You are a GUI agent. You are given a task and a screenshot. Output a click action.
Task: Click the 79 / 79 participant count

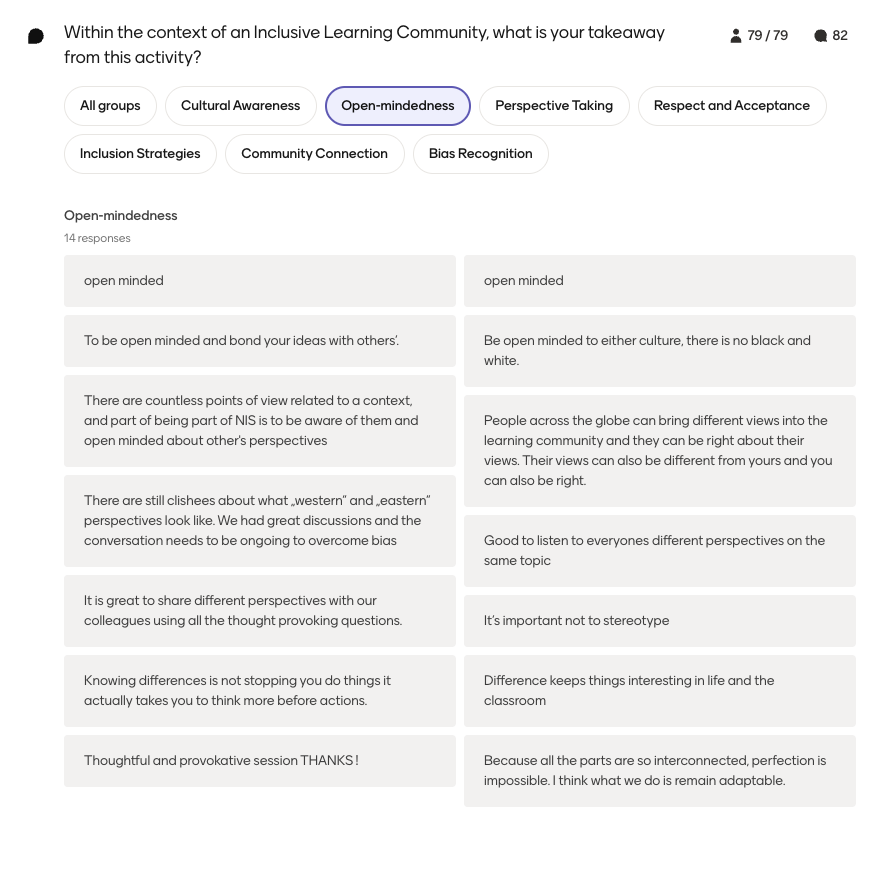(767, 35)
